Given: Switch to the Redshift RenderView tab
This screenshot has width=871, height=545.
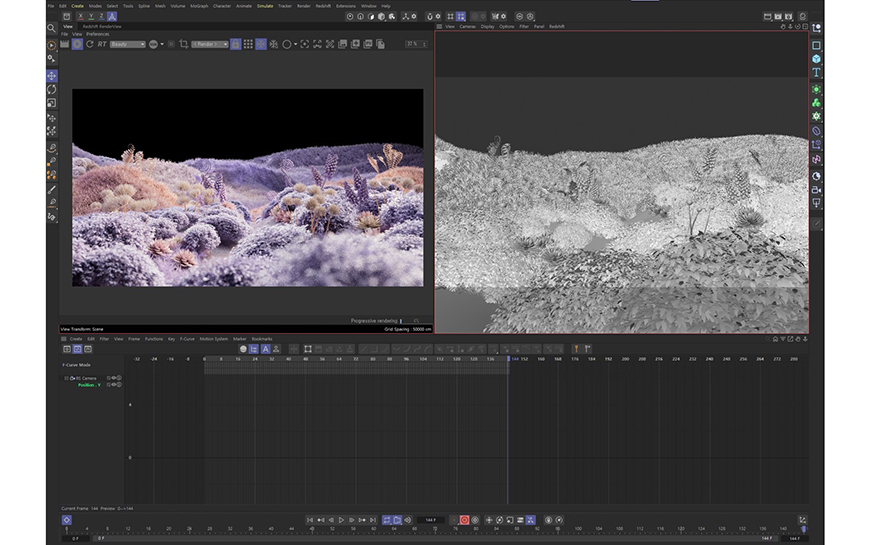Looking at the screenshot, I should click(x=101, y=27).
